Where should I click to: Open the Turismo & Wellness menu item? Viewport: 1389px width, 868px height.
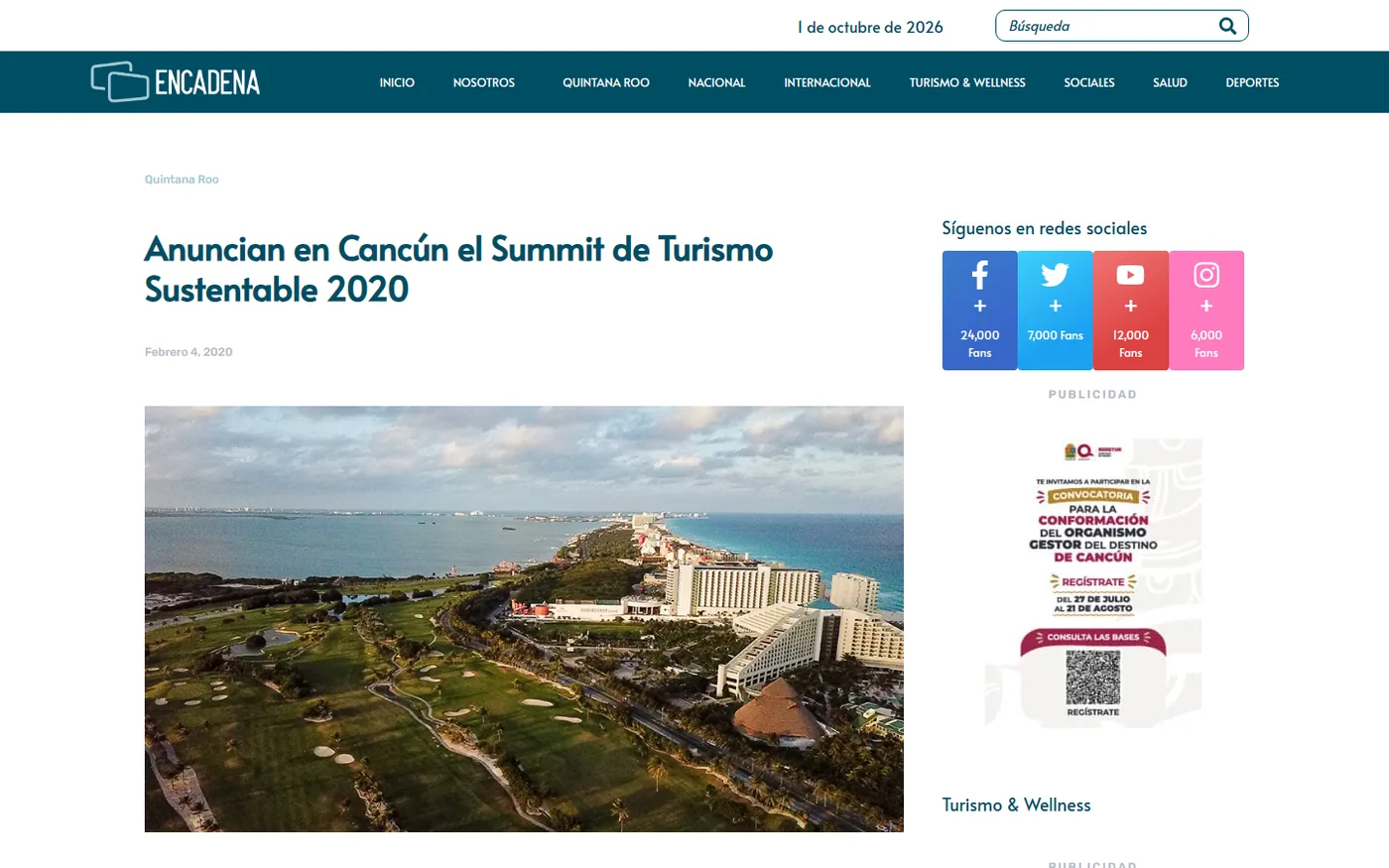(967, 82)
